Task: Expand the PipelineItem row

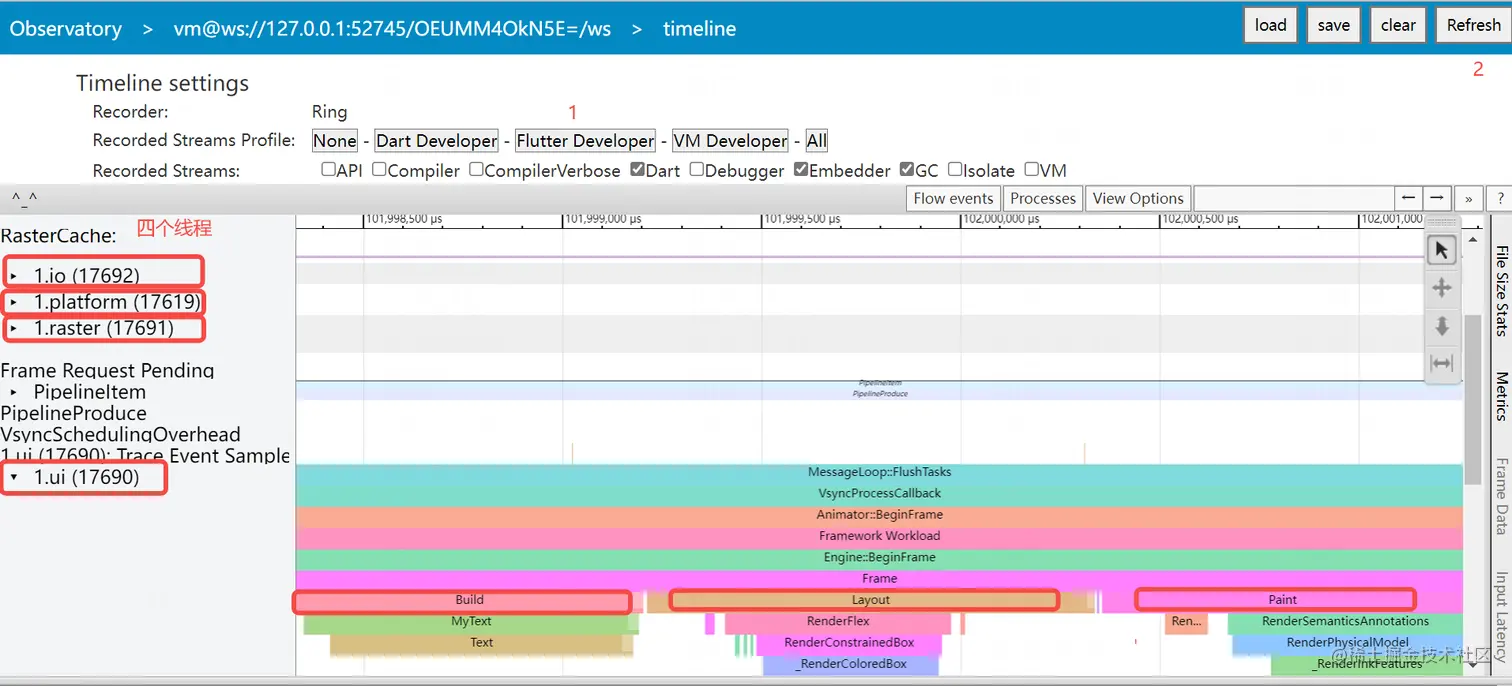Action: click(x=14, y=392)
